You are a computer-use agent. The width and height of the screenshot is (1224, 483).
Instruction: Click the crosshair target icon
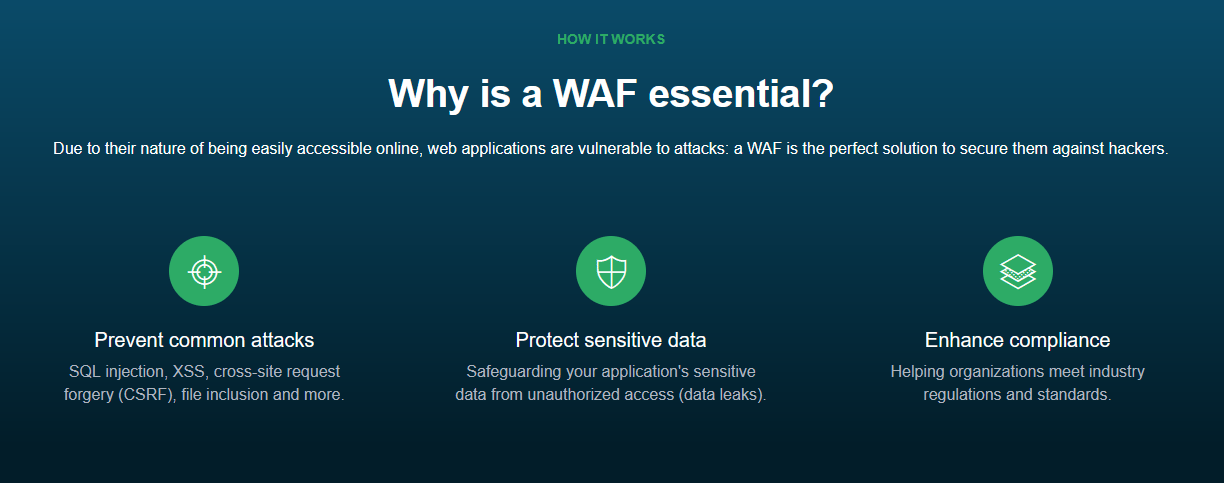(204, 271)
